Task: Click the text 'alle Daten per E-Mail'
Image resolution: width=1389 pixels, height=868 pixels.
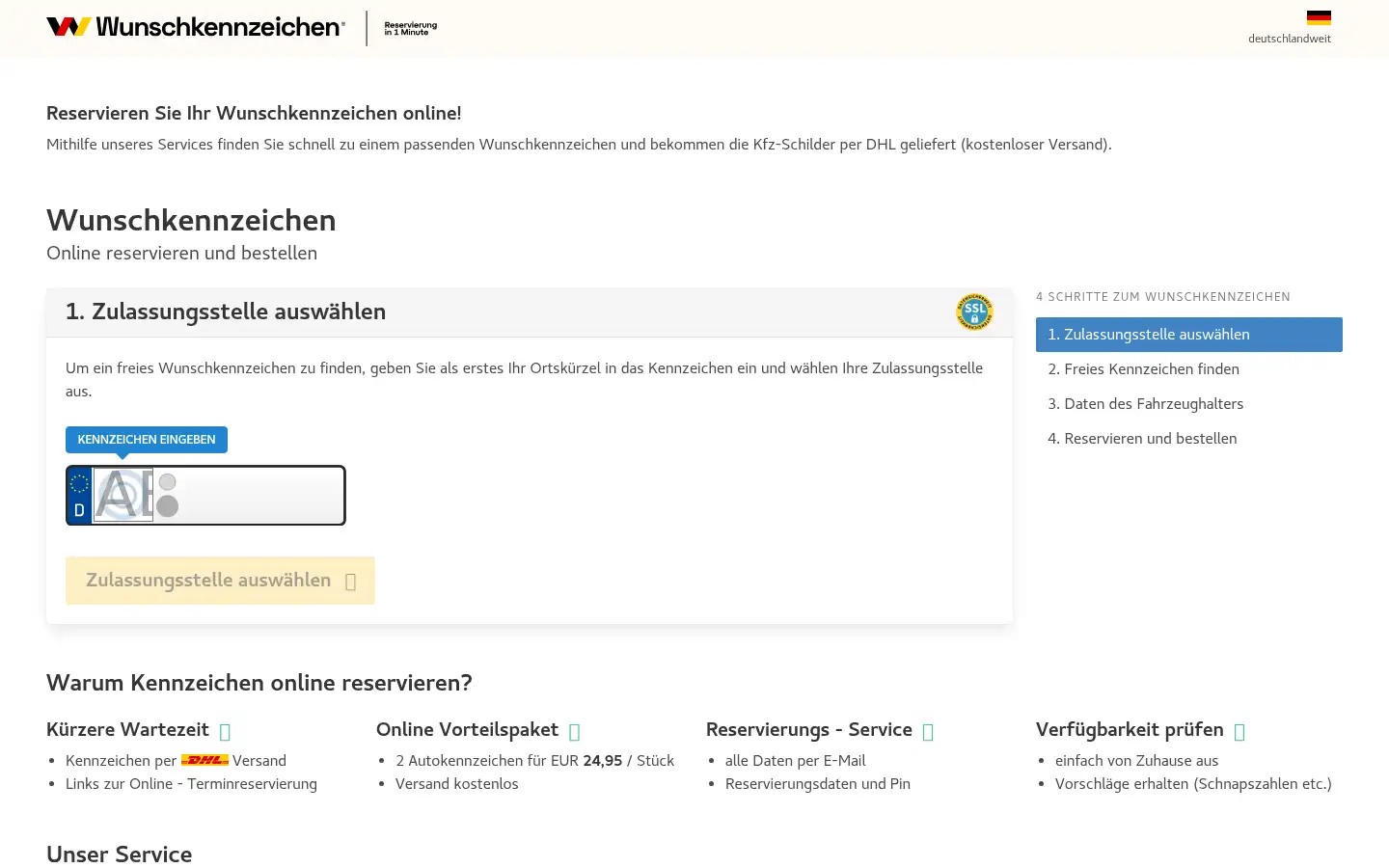Action: click(796, 761)
